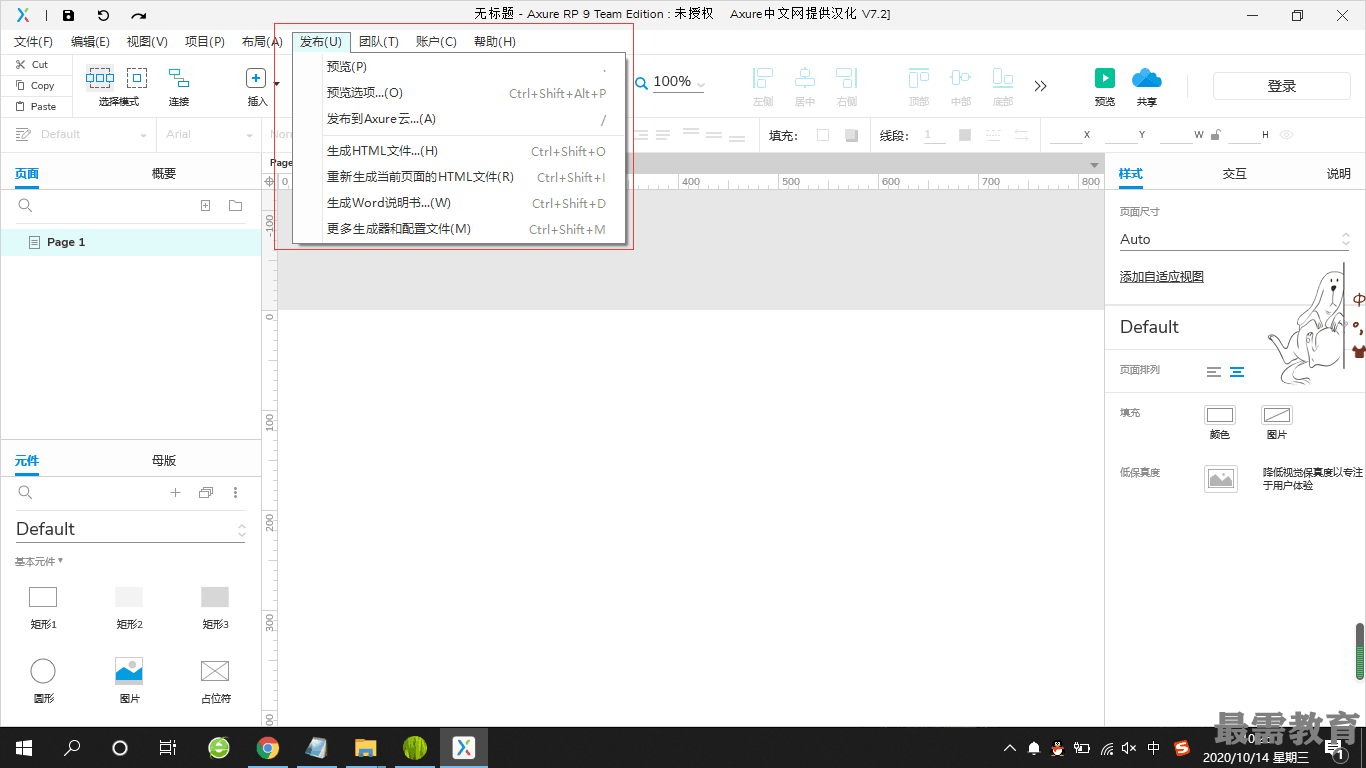Click the add folder icon in pages panel

coord(235,206)
